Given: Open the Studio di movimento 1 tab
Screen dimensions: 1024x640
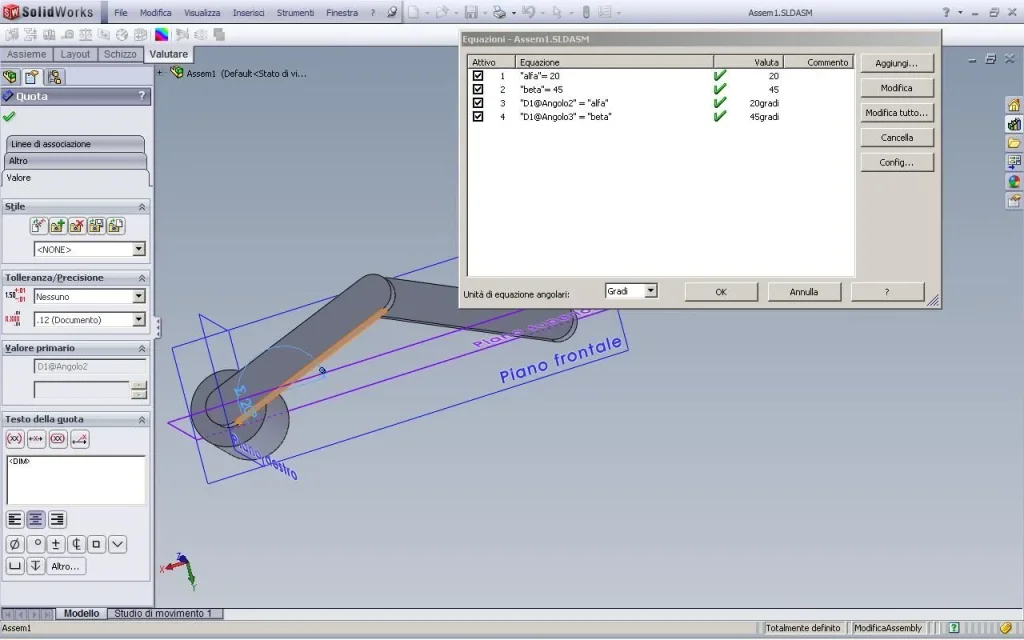Looking at the screenshot, I should 163,613.
